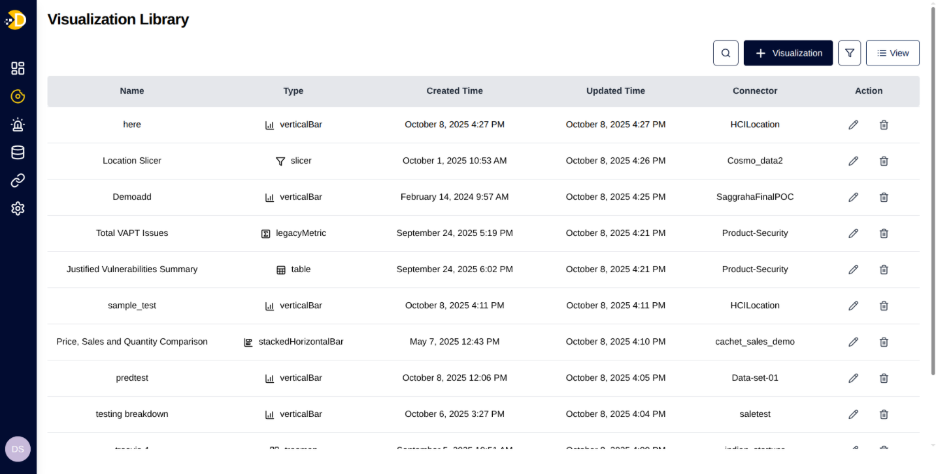Open Justified Vulnerabilities Summary row
936x474 pixels.
click(132, 269)
